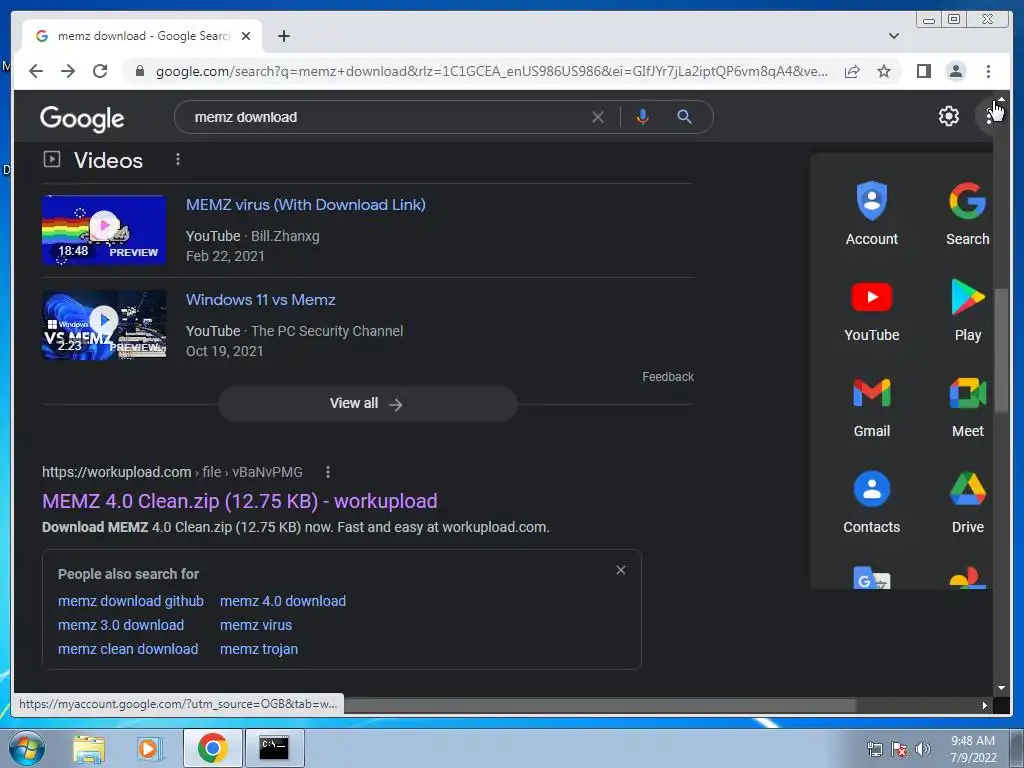The width and height of the screenshot is (1024, 768).
Task: Open Search in Google apps panel
Action: click(968, 214)
